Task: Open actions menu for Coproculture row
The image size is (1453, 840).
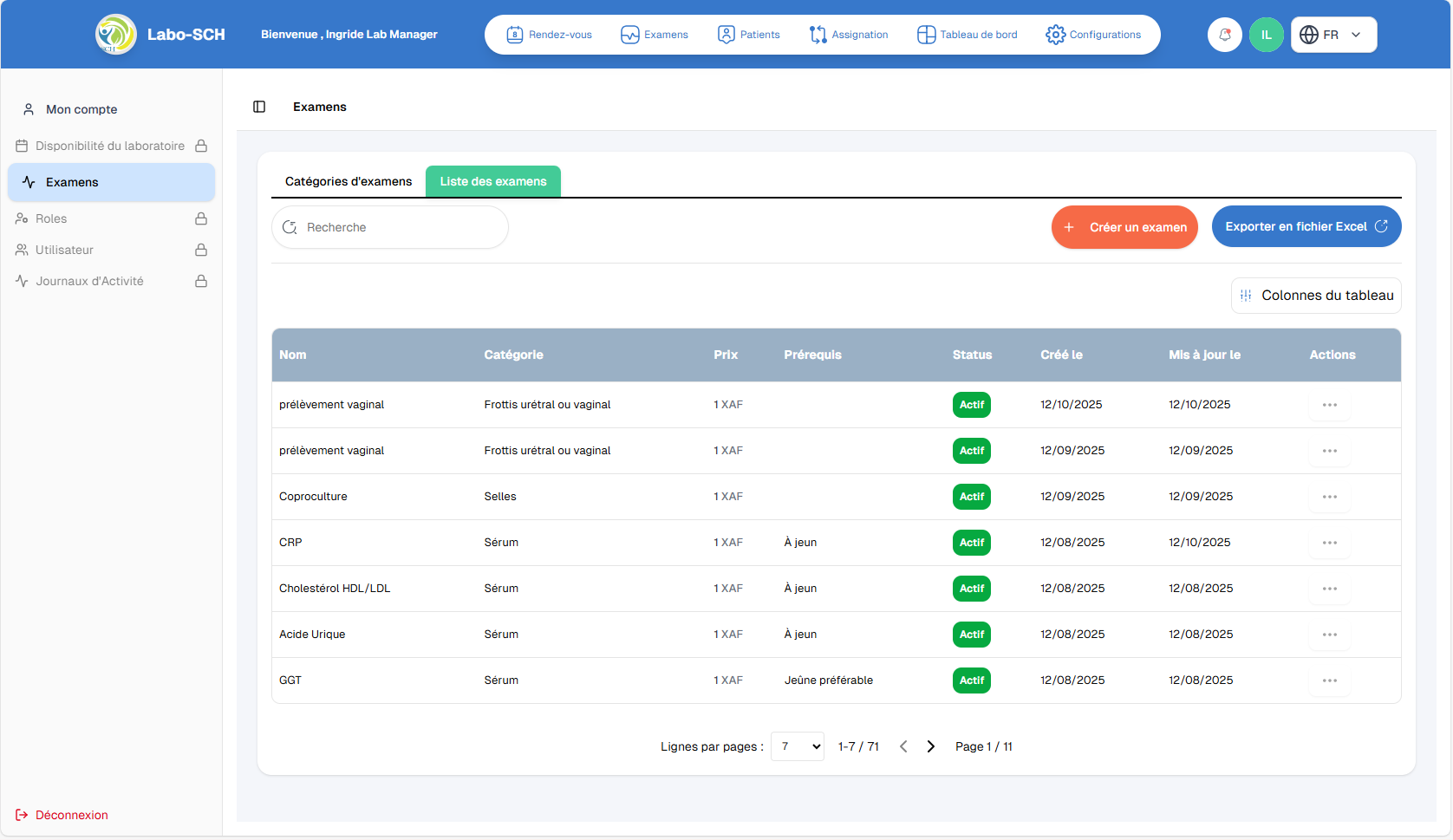Action: tap(1329, 497)
